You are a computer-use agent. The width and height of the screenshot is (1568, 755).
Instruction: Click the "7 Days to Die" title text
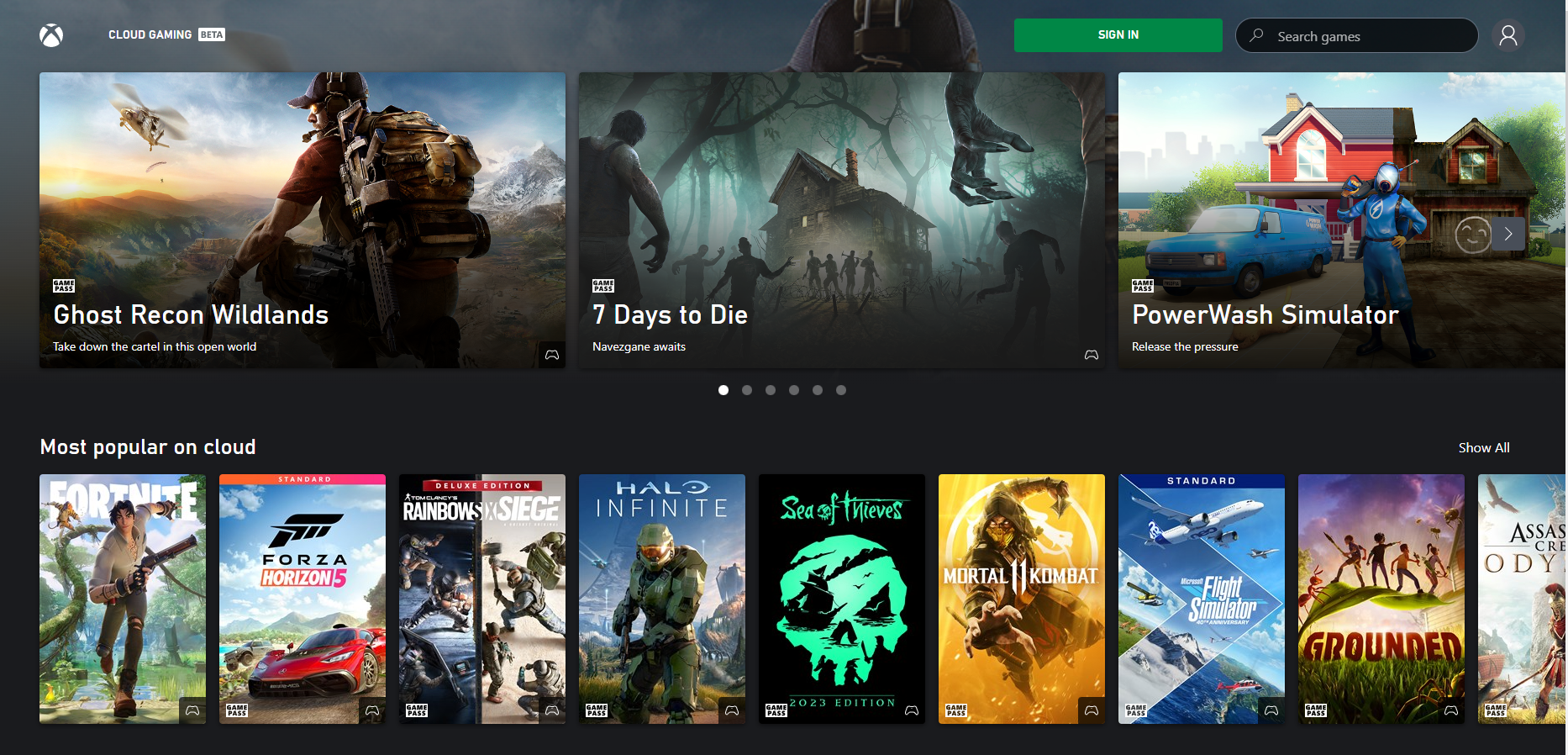point(670,315)
